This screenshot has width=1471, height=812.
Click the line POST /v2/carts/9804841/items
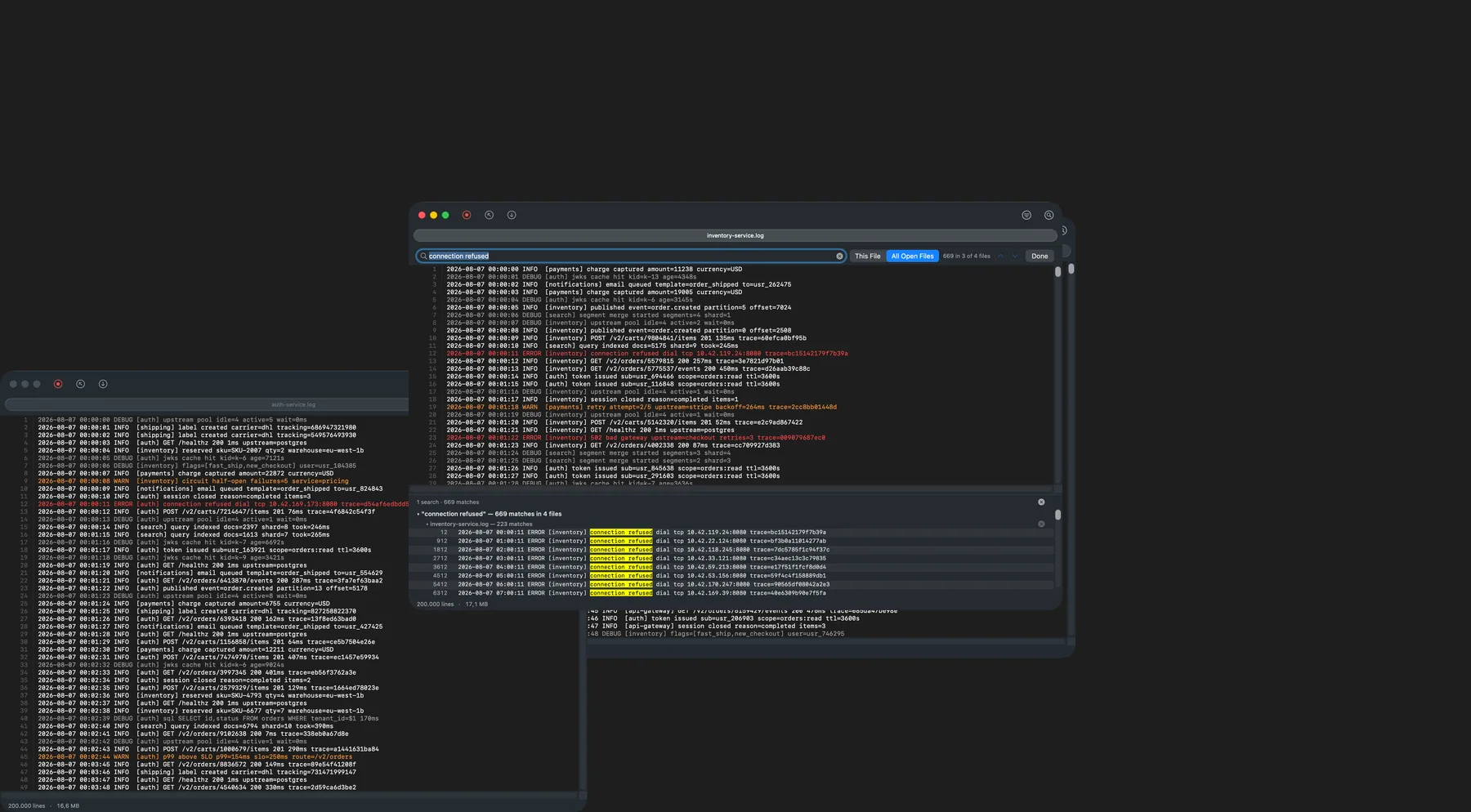coord(626,338)
